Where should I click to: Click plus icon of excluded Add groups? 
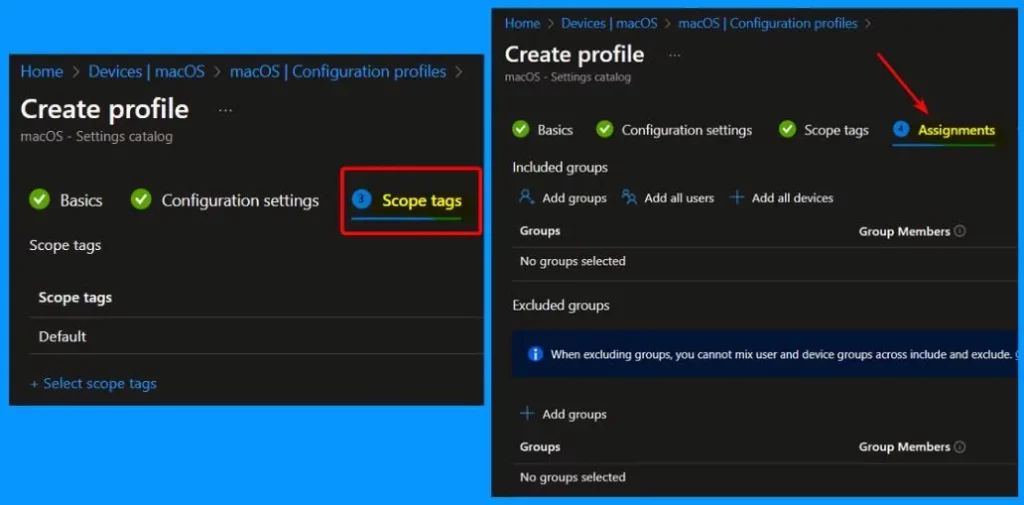(x=527, y=414)
